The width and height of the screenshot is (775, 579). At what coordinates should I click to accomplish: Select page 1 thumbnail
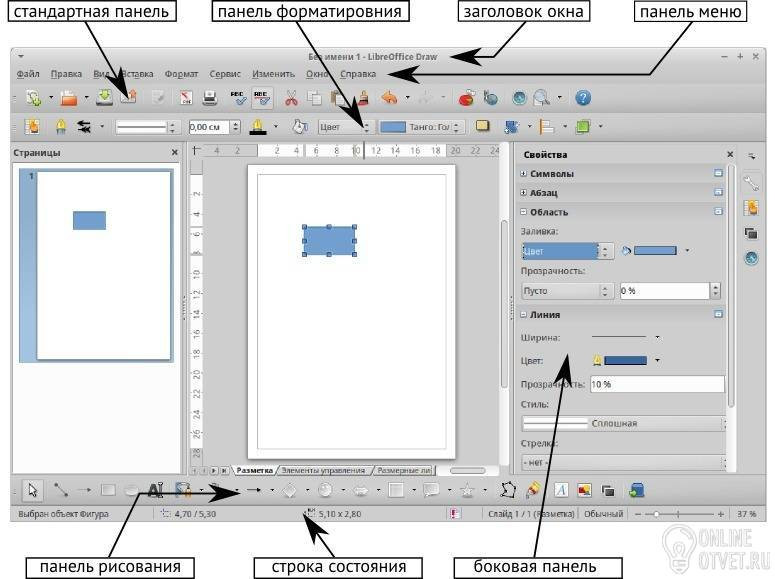click(96, 265)
